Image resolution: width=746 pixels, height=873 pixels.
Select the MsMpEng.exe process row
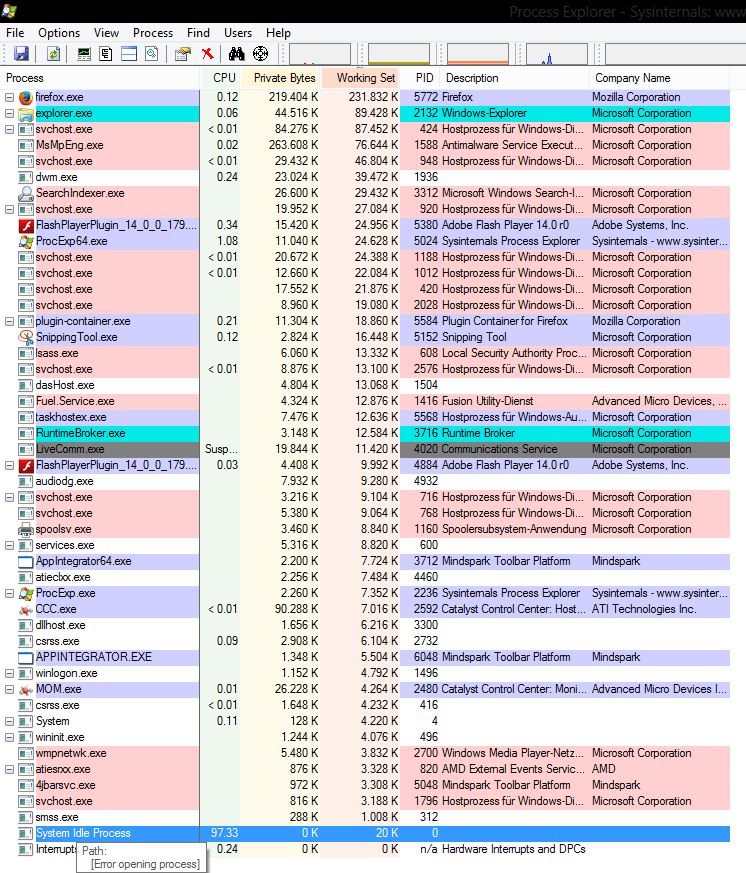coord(365,145)
